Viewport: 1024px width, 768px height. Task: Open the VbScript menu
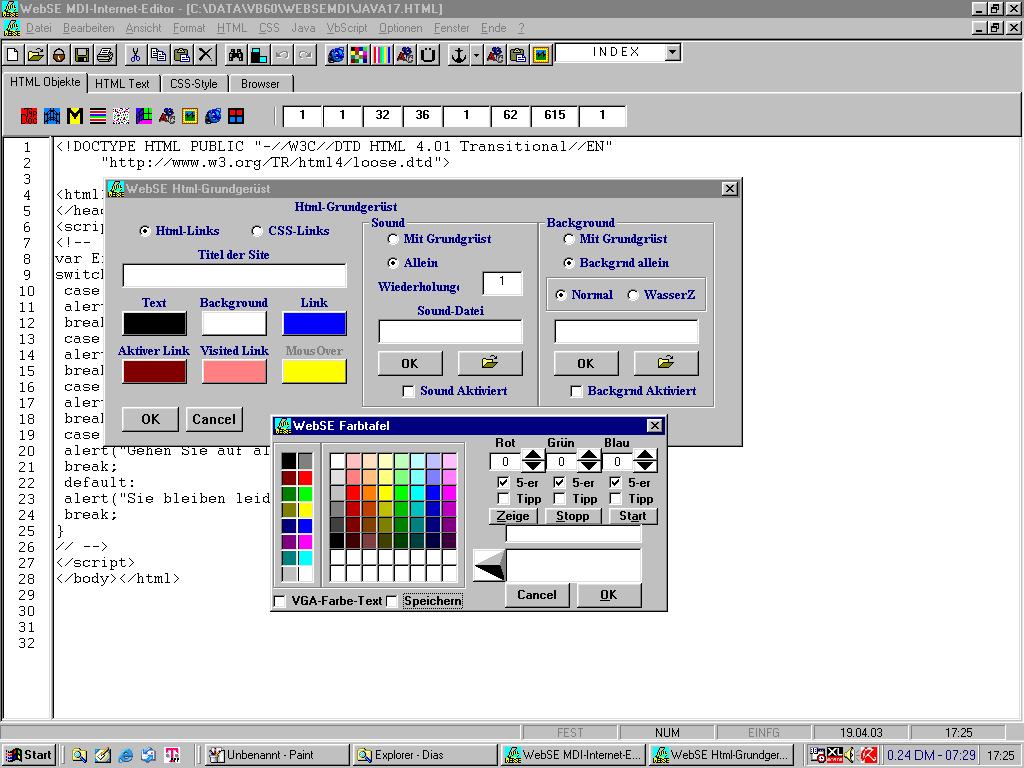[347, 28]
